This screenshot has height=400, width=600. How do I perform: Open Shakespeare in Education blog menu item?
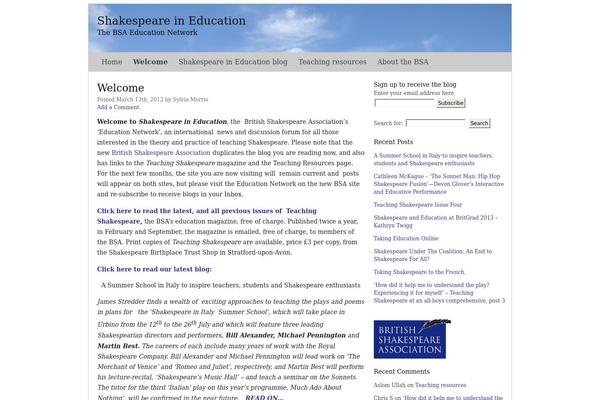click(x=233, y=62)
